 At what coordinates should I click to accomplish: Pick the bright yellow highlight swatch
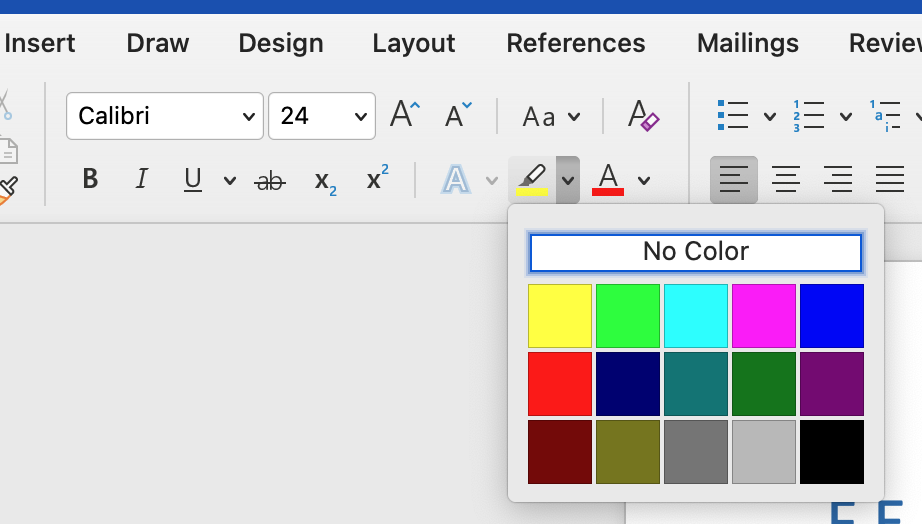(x=560, y=316)
